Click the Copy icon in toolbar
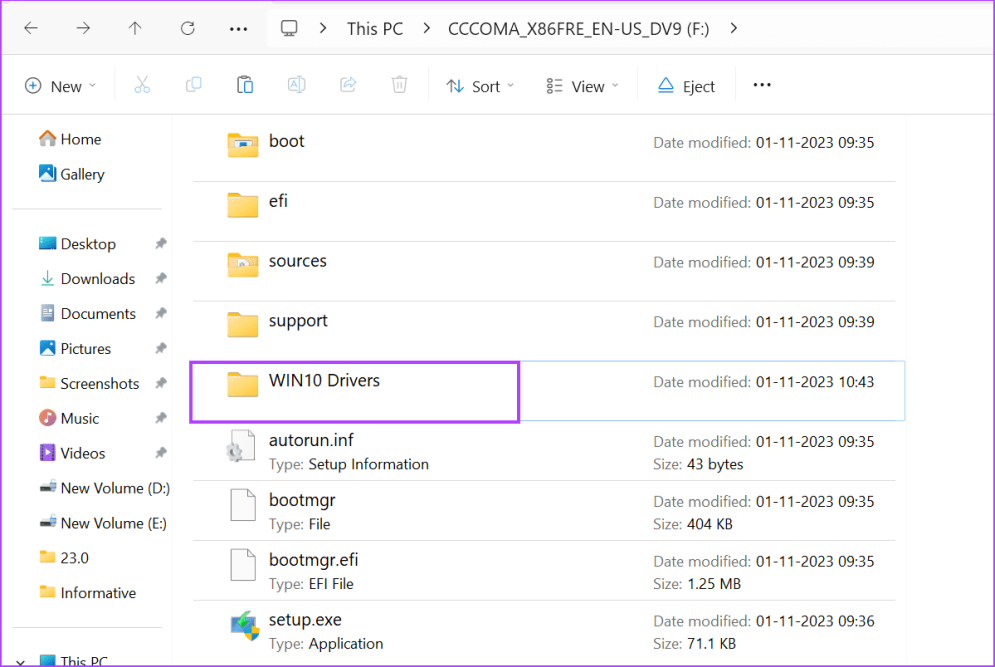Viewport: 995px width, 667px height. point(194,86)
